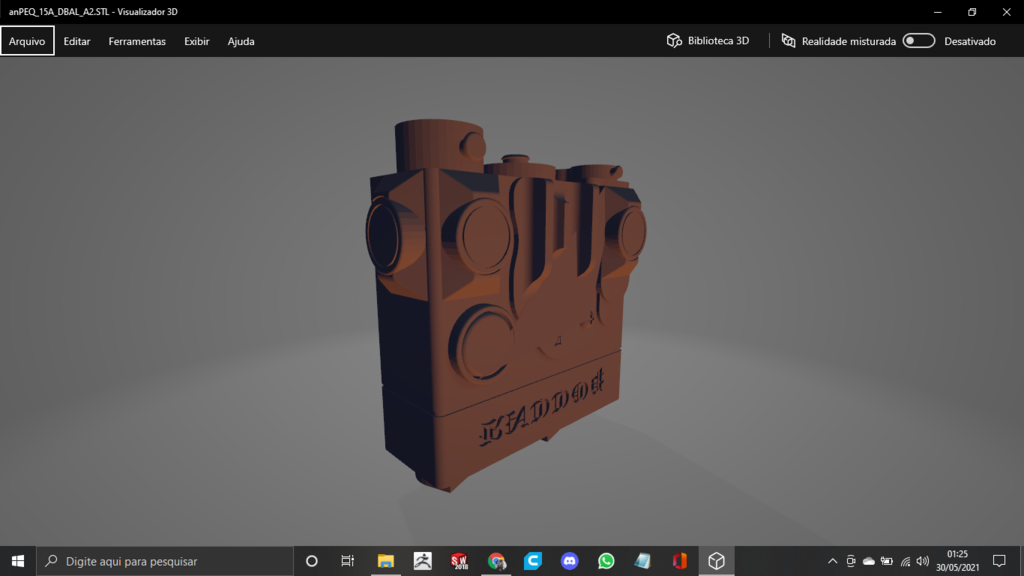Open Cortana from the taskbar
The height and width of the screenshot is (576, 1024).
(312, 561)
